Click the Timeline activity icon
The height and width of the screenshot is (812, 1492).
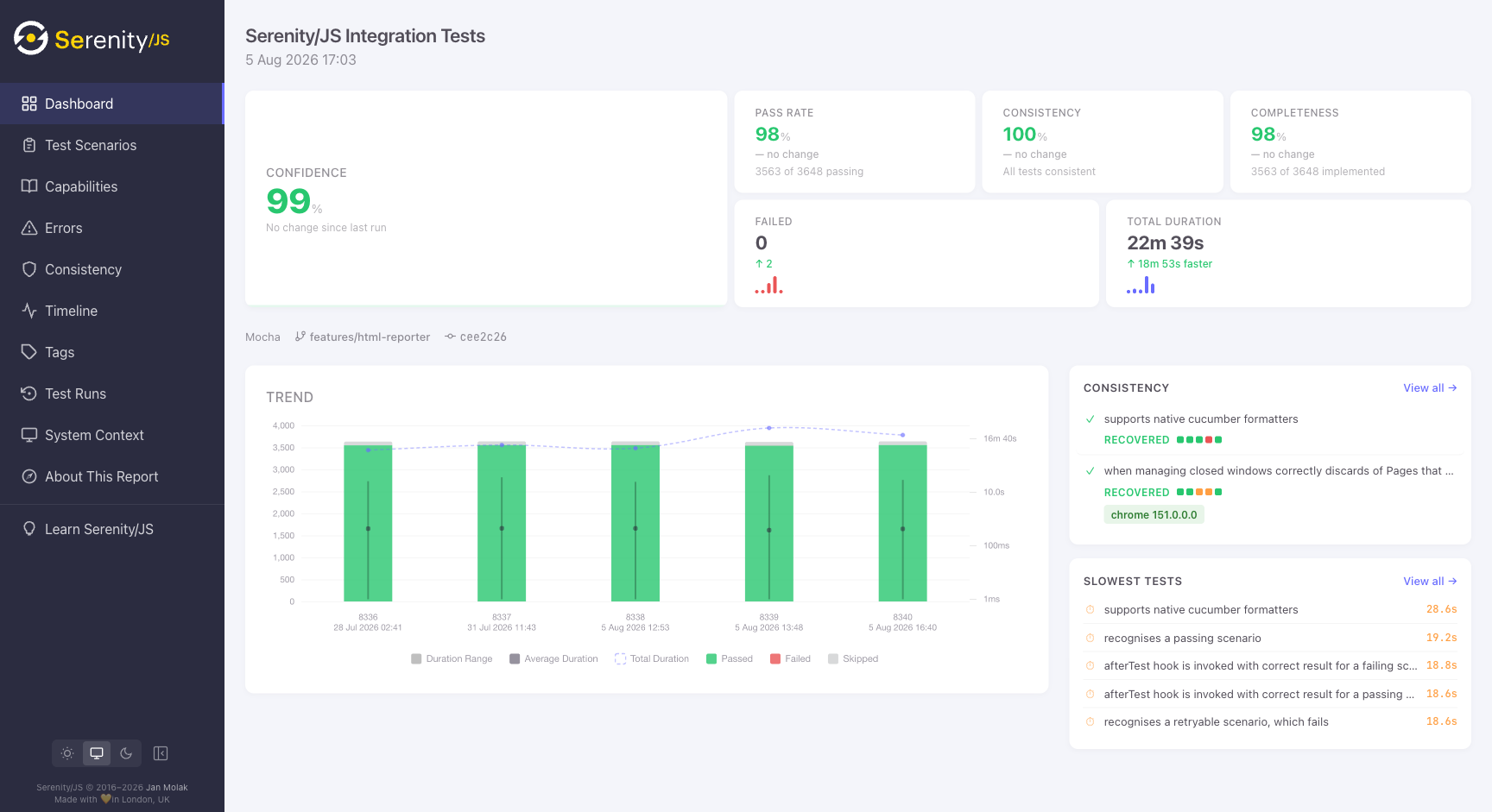point(29,311)
